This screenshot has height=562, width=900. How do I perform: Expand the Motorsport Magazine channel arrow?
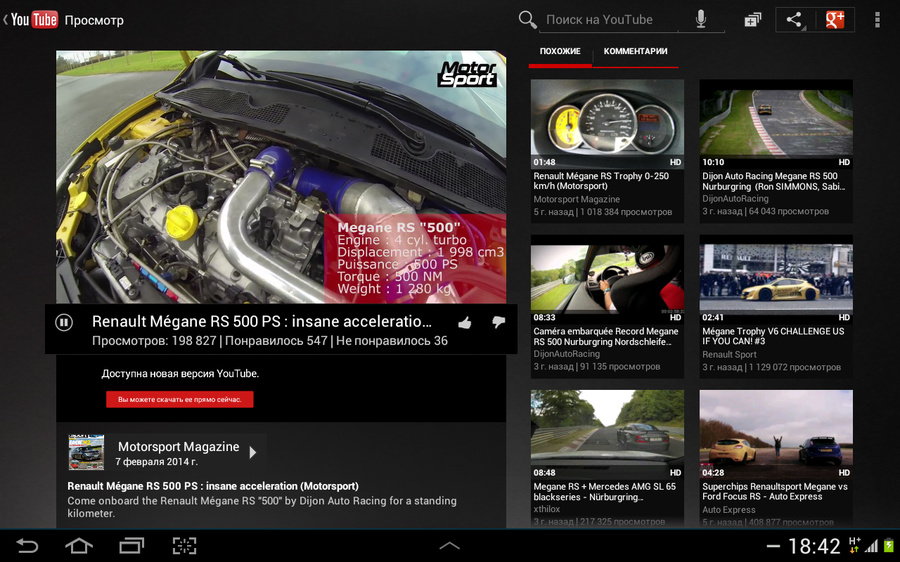253,452
